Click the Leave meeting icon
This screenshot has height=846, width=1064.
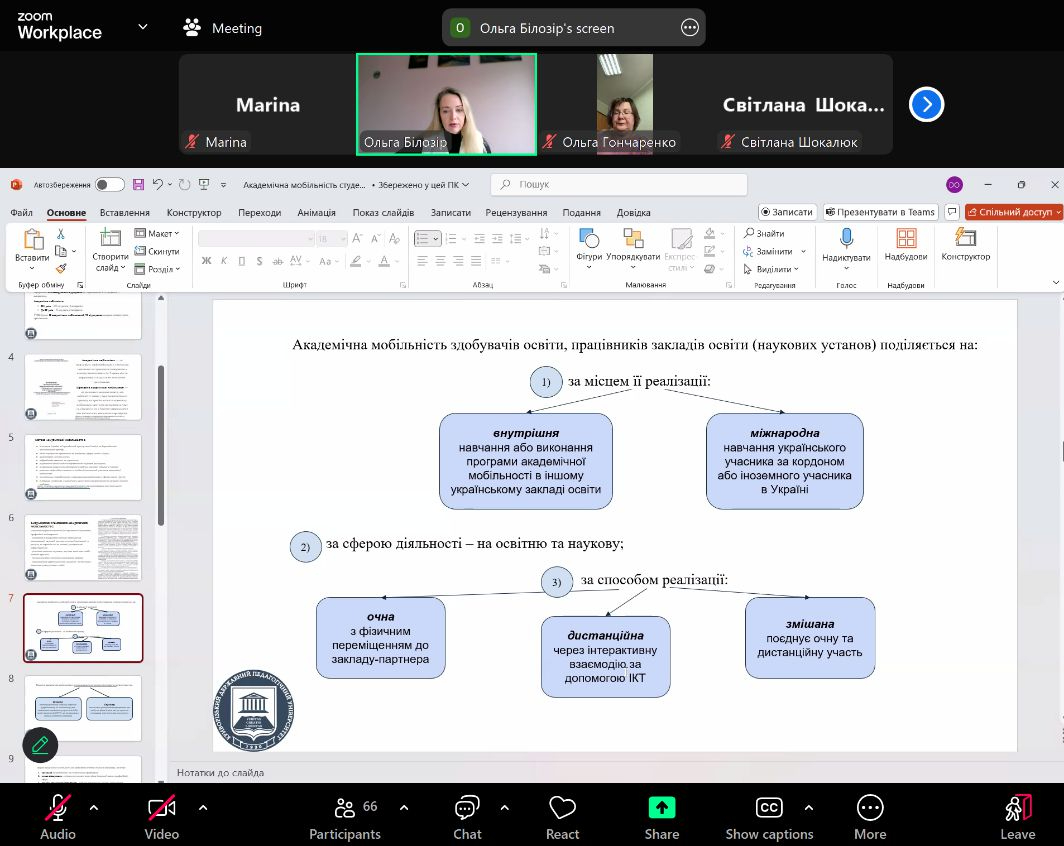coord(1017,808)
